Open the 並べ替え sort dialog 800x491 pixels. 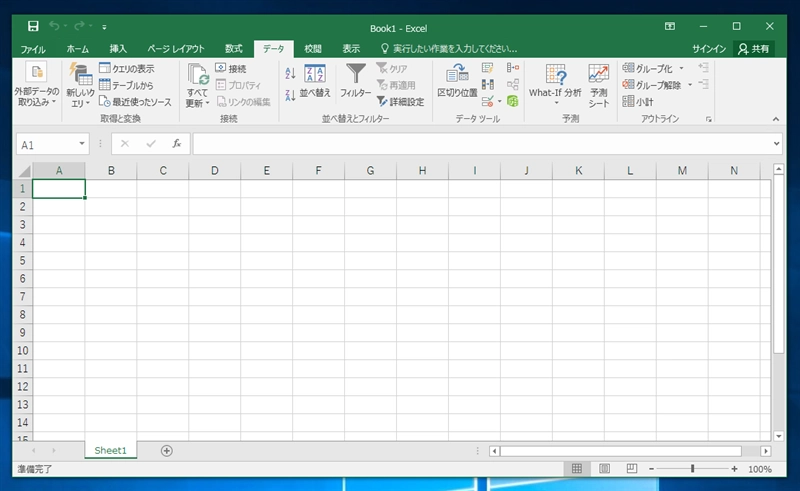(315, 80)
